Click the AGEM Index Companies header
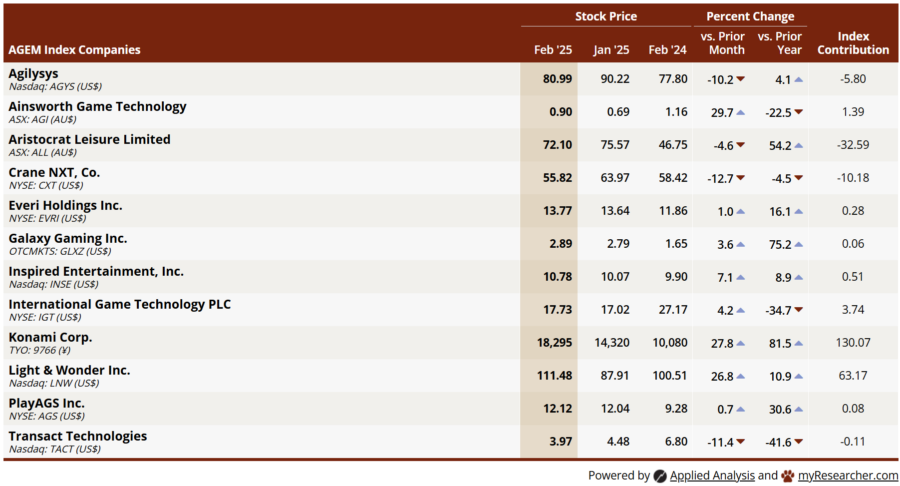Screen dimensions: 900x486 tap(74, 49)
